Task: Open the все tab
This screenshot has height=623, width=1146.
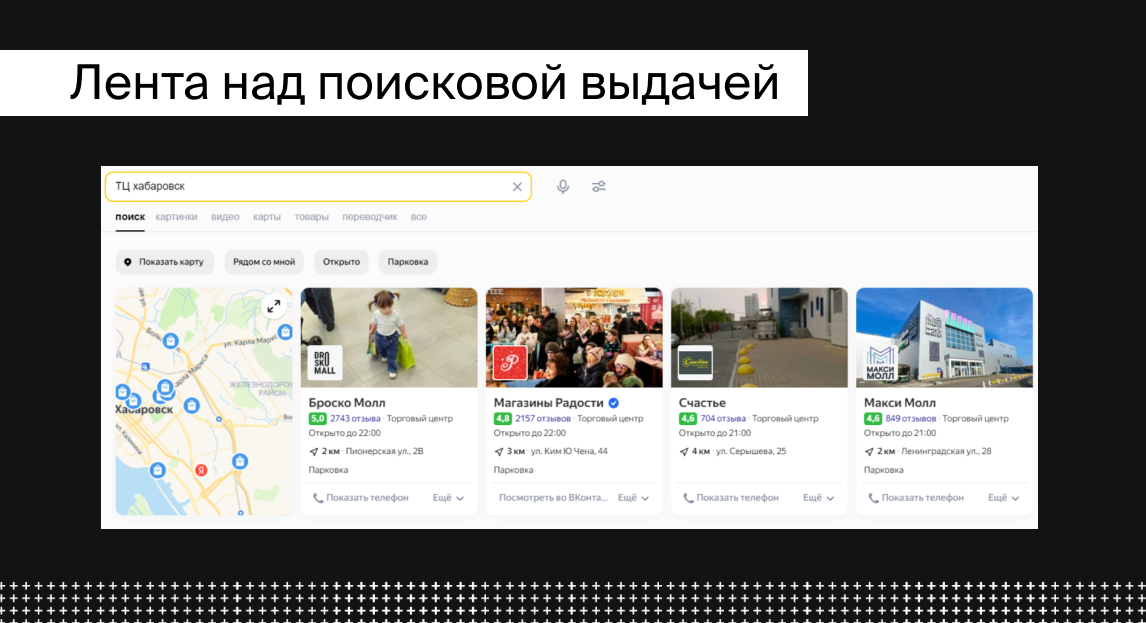Action: coord(418,217)
